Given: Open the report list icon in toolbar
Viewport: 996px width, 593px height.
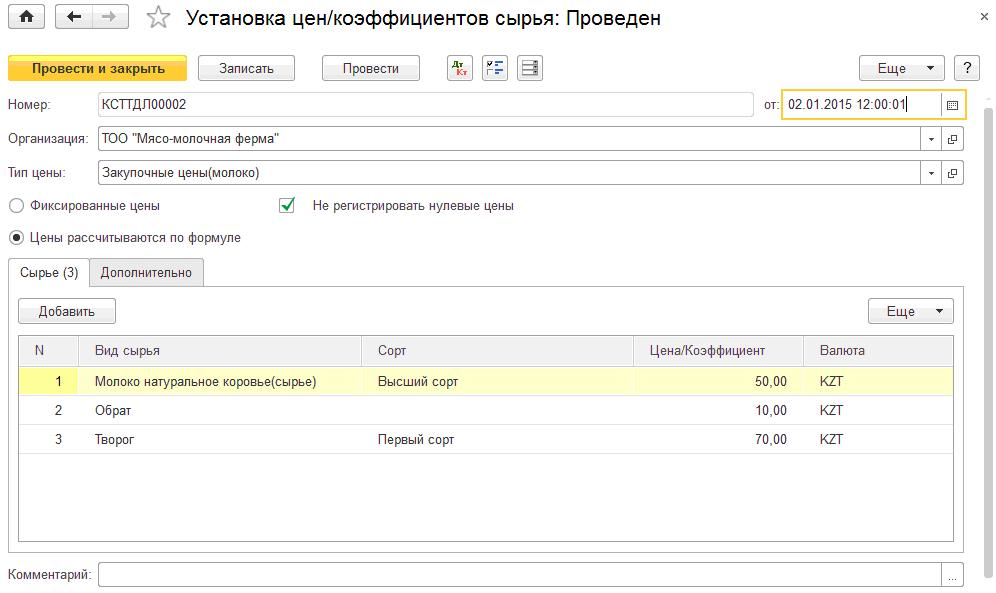Looking at the screenshot, I should pos(530,68).
